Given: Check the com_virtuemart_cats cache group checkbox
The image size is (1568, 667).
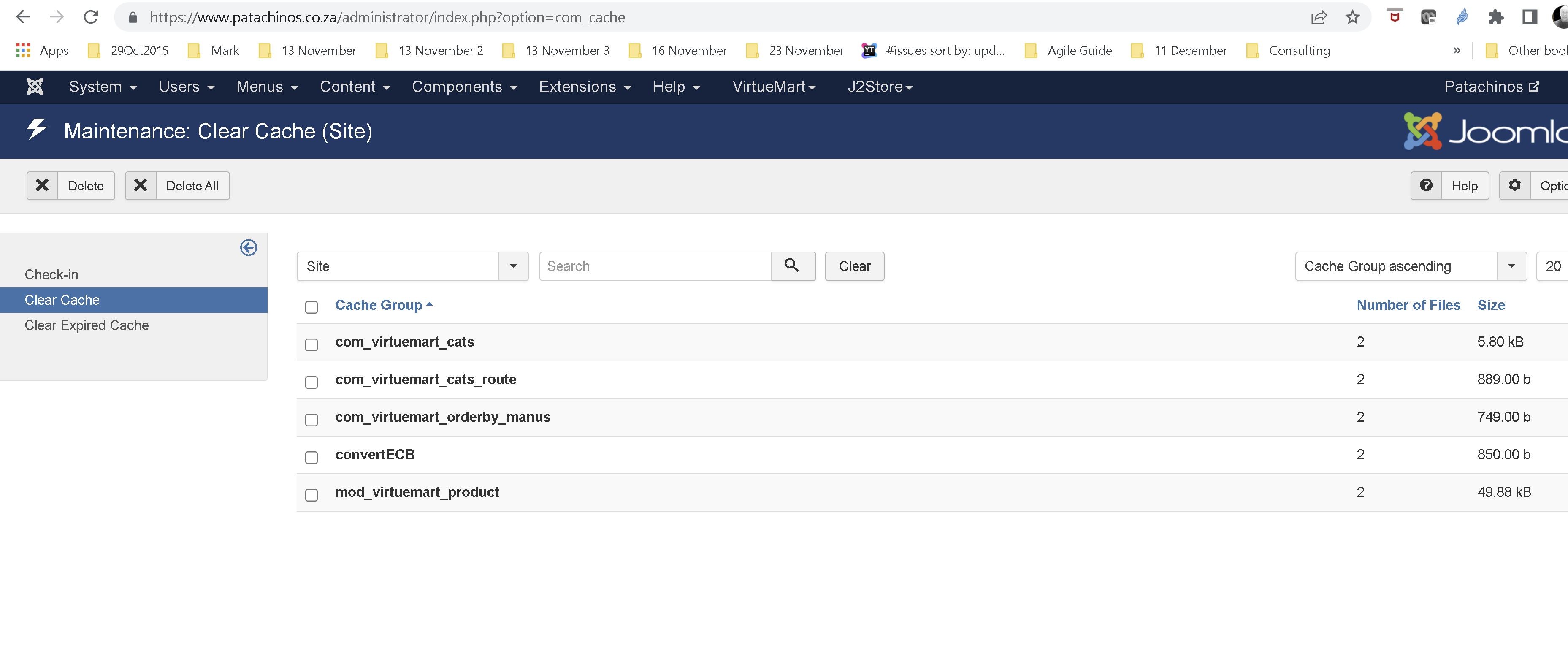Looking at the screenshot, I should click(311, 344).
